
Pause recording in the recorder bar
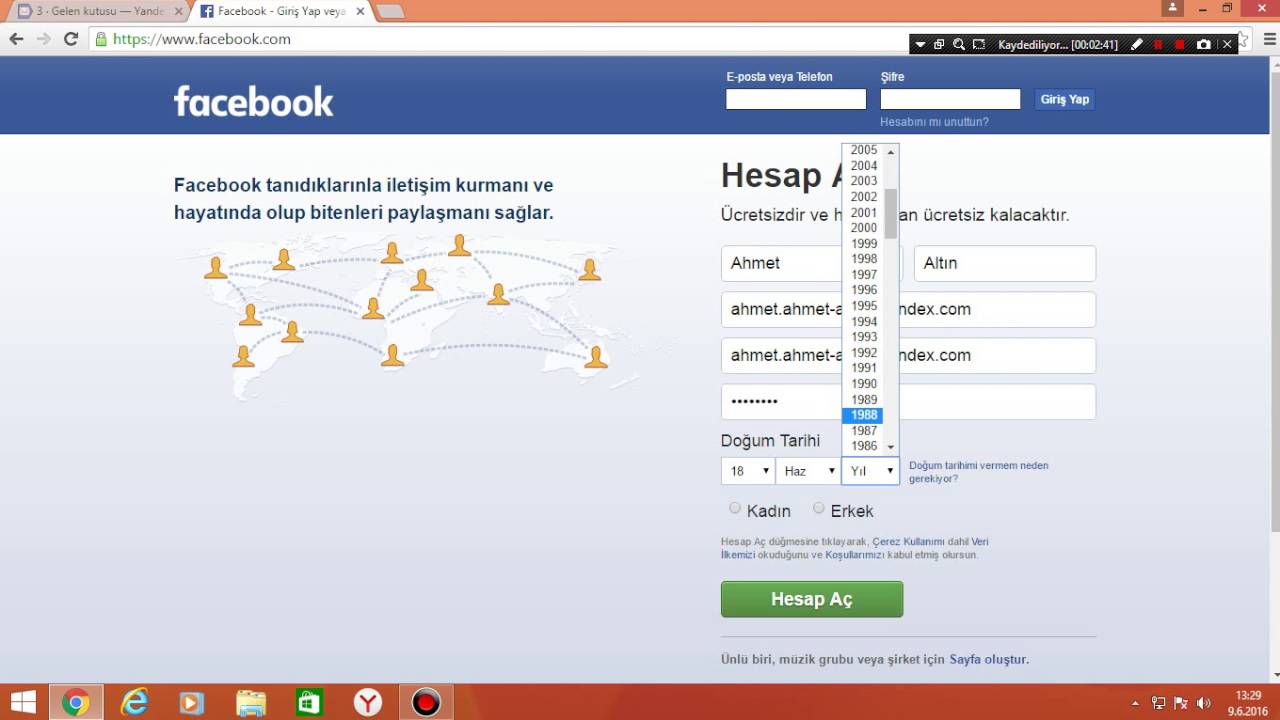tap(1159, 44)
